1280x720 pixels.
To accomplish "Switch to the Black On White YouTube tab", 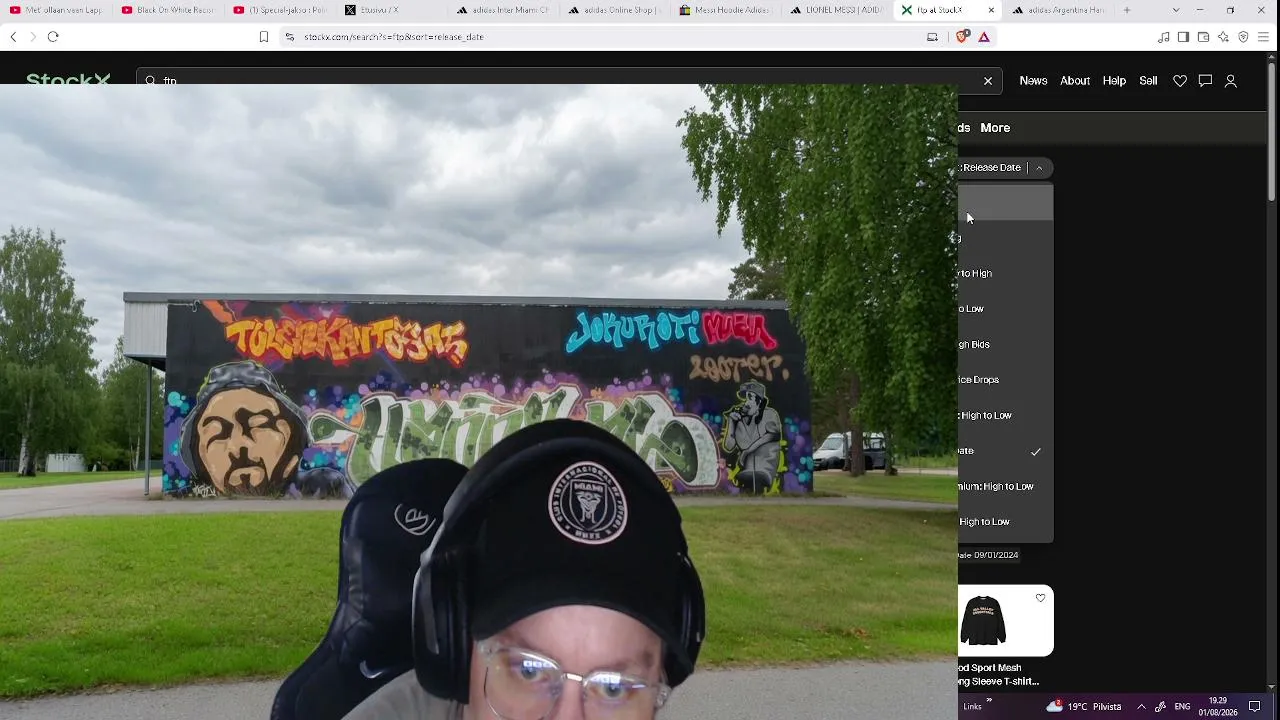I will pos(167,10).
